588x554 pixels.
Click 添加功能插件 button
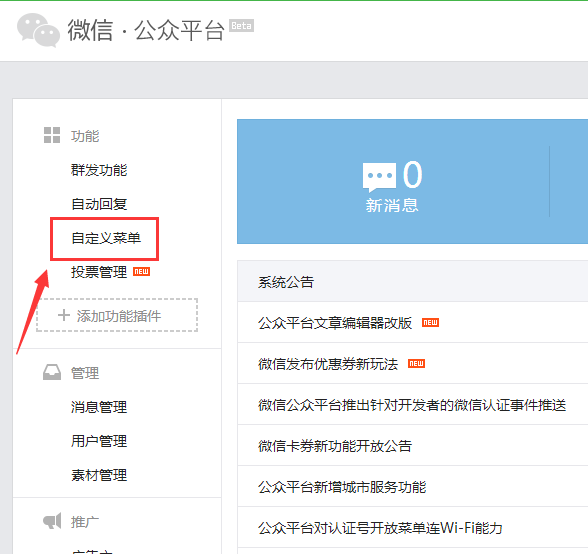[117, 315]
